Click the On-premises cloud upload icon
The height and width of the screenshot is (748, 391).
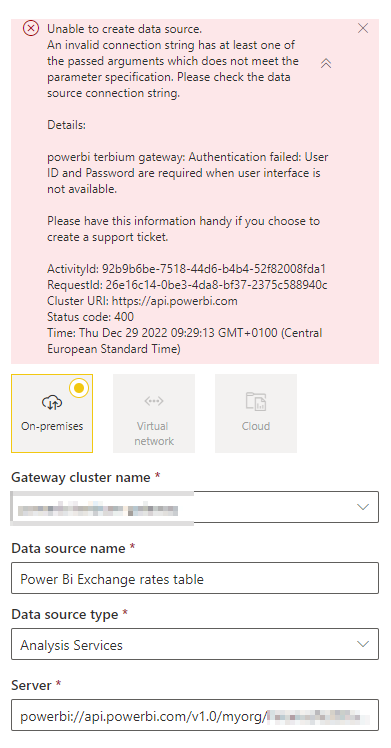[x=52, y=403]
